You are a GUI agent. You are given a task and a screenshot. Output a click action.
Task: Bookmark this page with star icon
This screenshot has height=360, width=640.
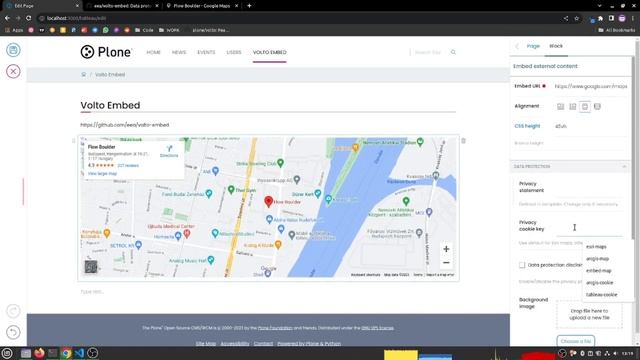576,18
